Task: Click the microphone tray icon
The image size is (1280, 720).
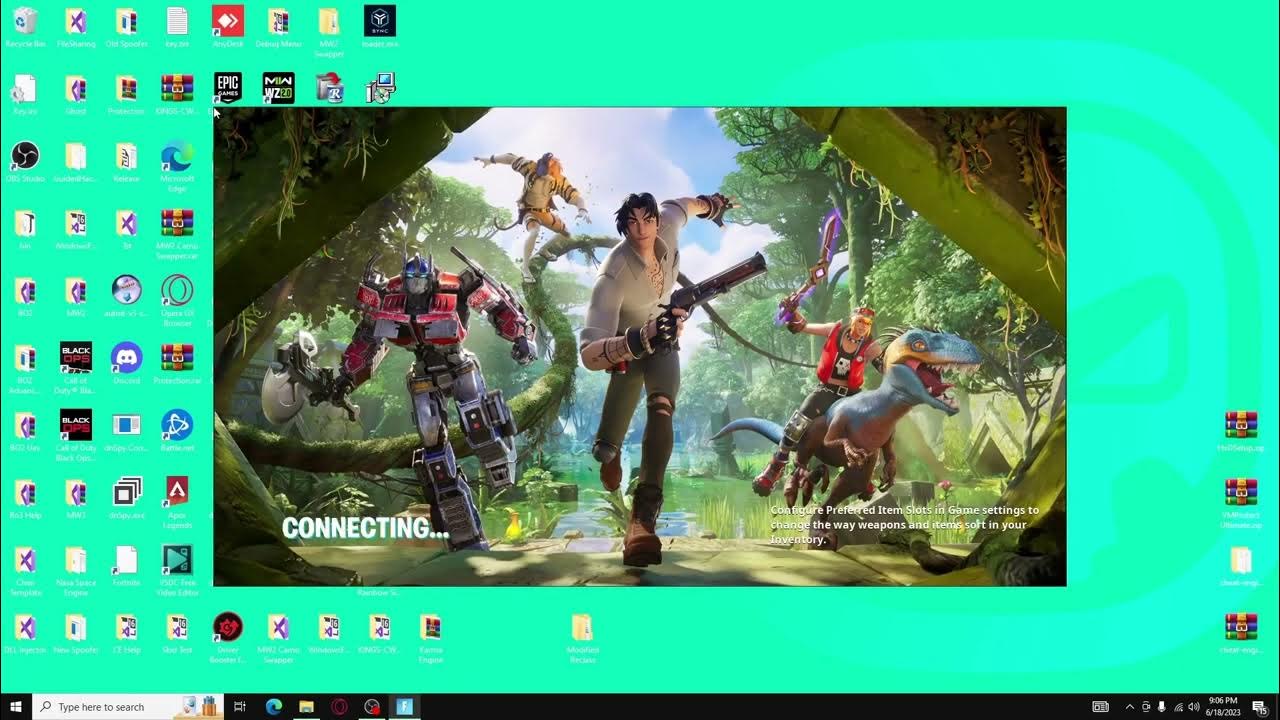Action: tap(1162, 707)
